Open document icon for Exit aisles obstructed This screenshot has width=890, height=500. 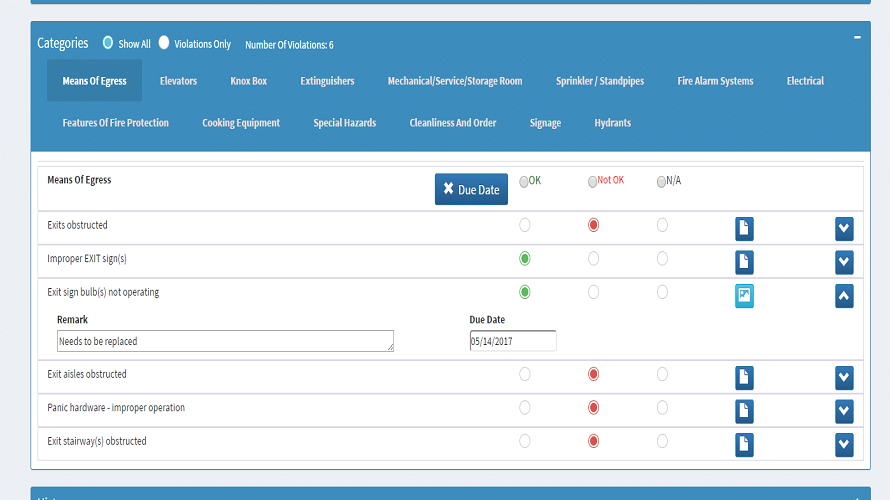click(744, 377)
